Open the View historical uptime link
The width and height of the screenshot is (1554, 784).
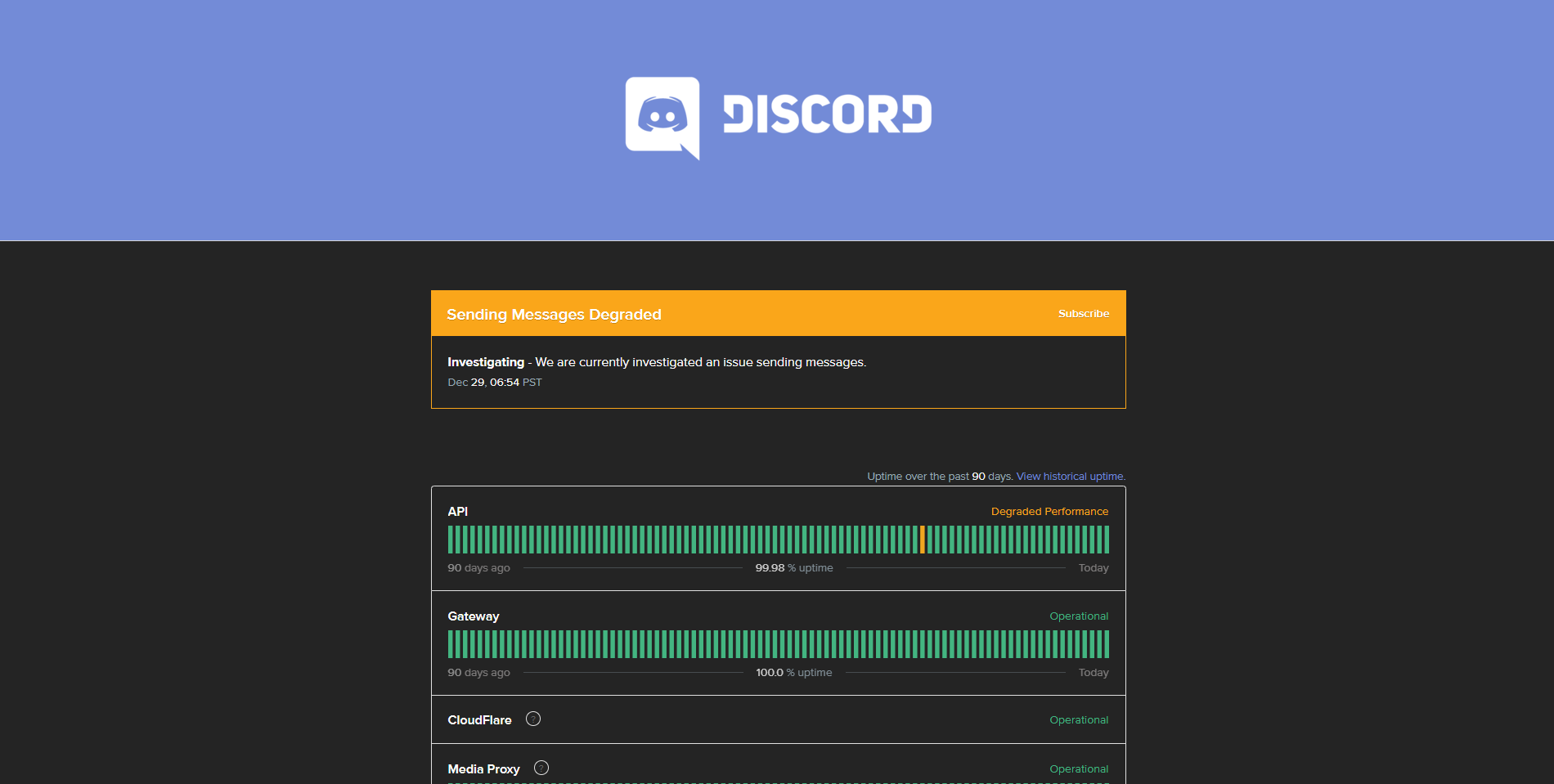pos(1071,476)
